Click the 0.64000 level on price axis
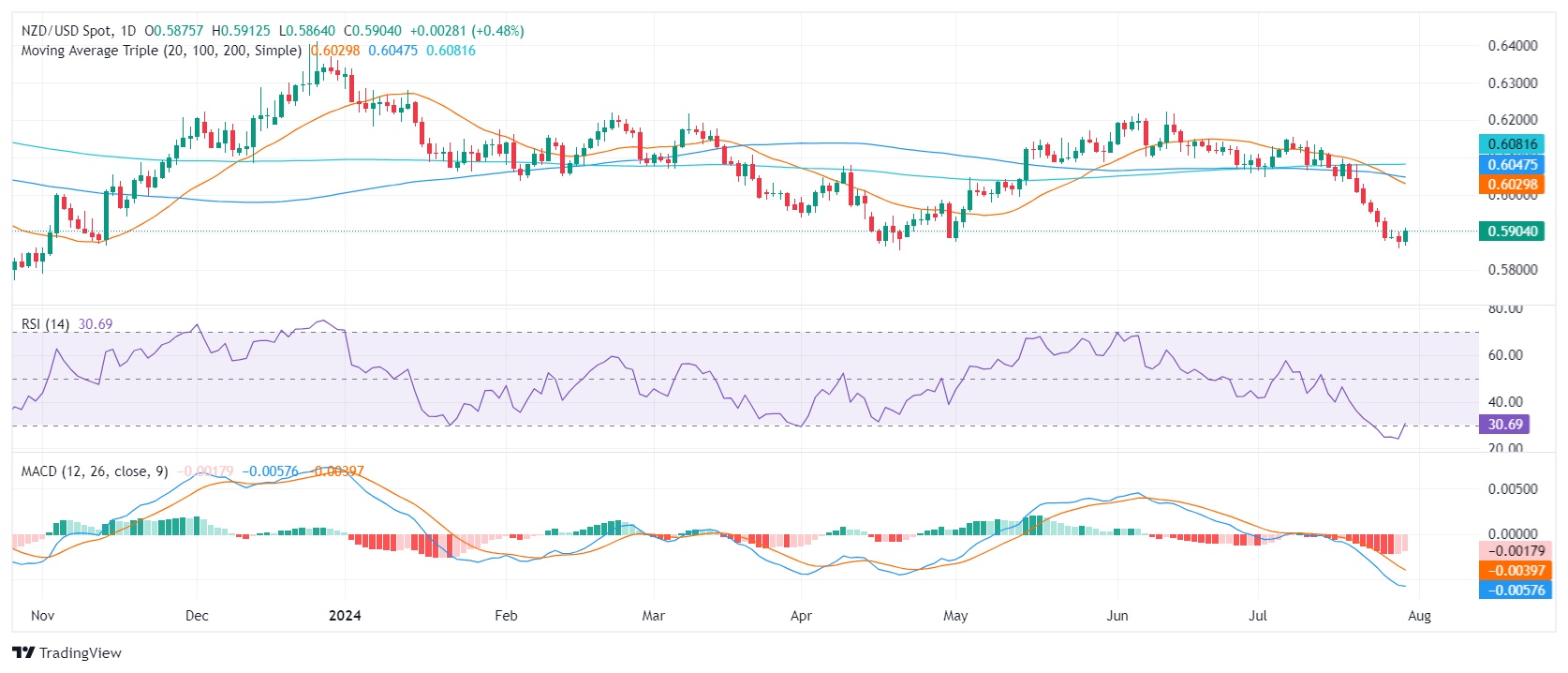This screenshot has height=673, width=1568. pyautogui.click(x=1512, y=46)
